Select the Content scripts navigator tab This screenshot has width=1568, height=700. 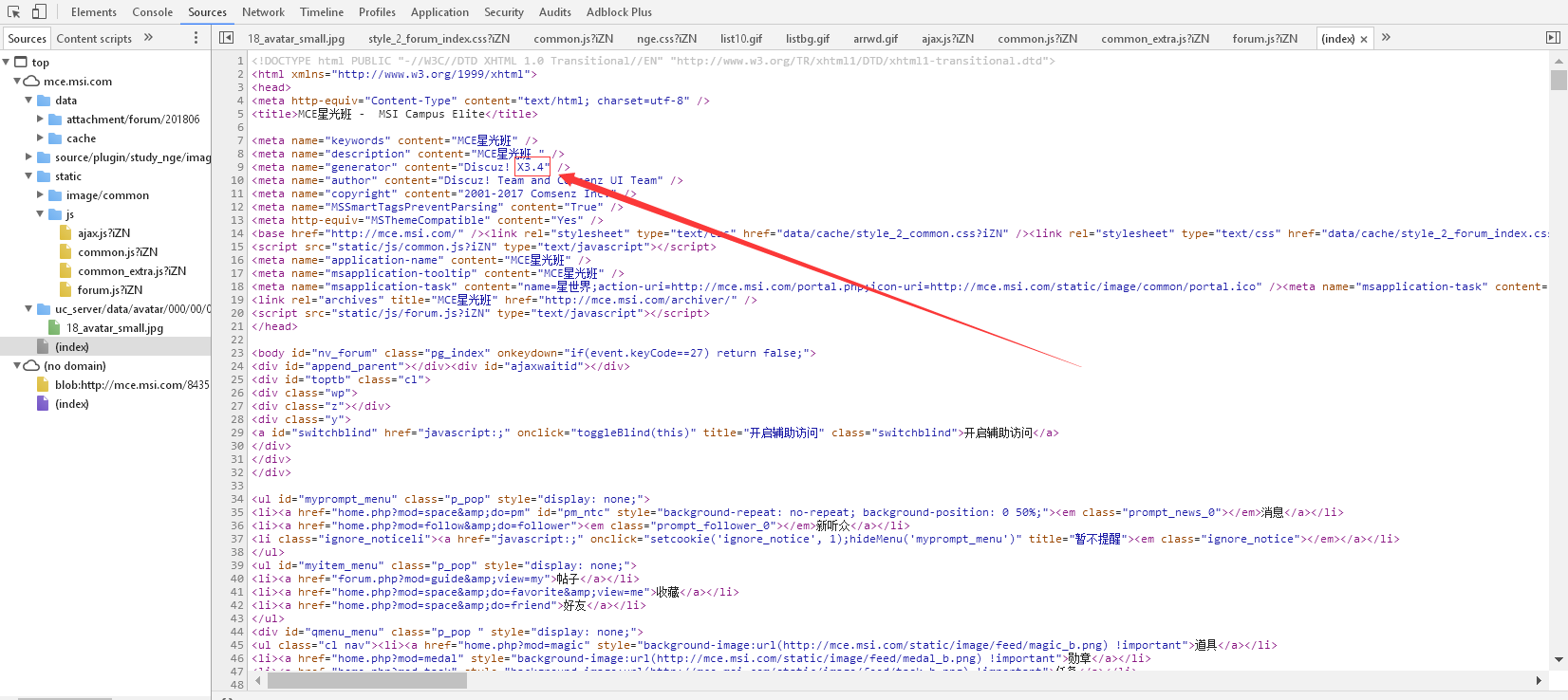(94, 38)
